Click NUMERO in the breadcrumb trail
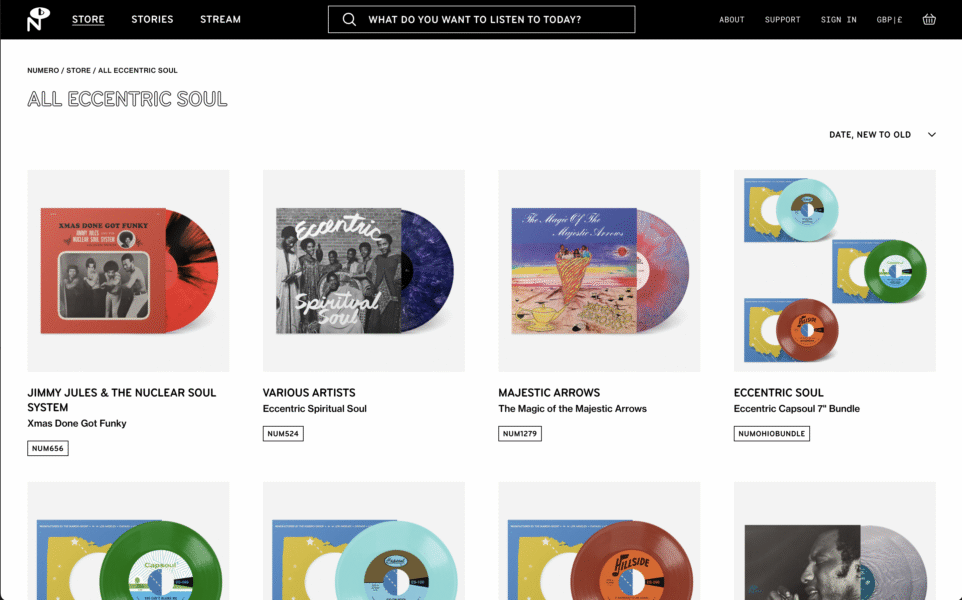The height and width of the screenshot is (600, 962). click(42, 70)
